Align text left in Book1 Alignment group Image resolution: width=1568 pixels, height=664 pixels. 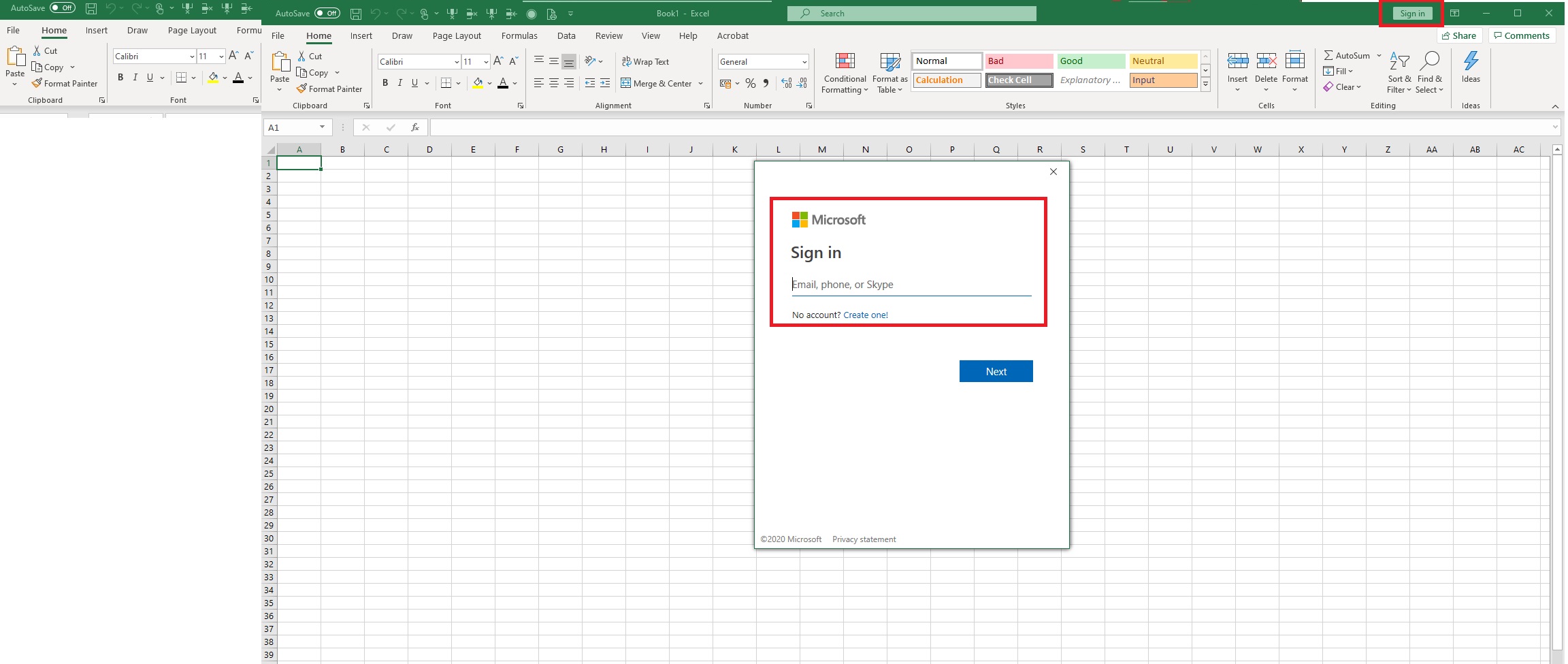click(539, 83)
